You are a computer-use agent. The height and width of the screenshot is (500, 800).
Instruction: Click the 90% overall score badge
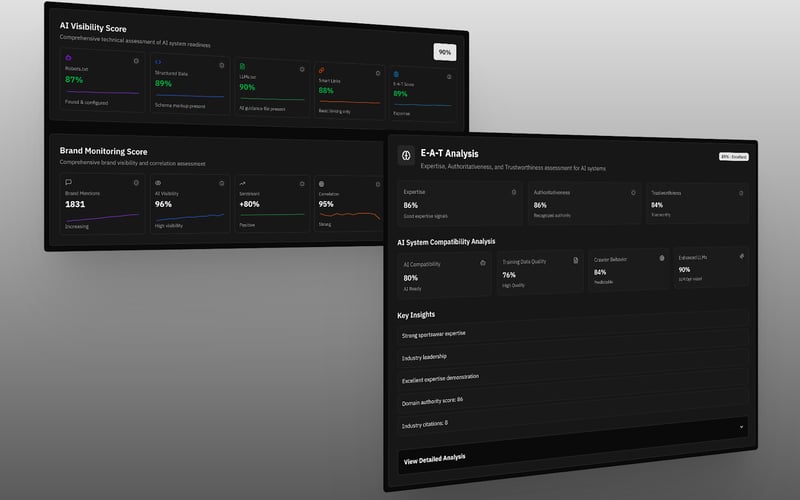click(445, 52)
